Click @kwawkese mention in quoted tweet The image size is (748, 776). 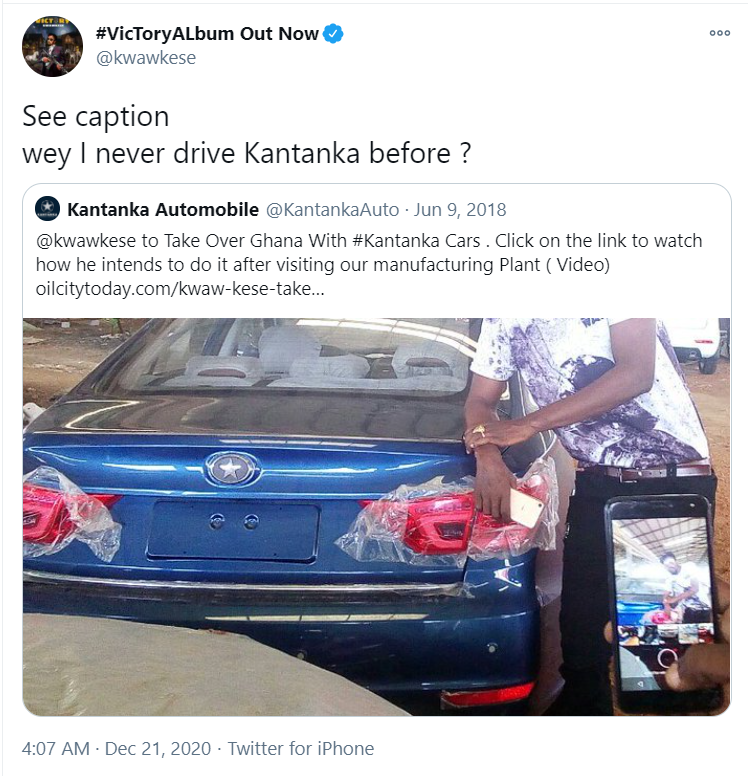(x=86, y=241)
